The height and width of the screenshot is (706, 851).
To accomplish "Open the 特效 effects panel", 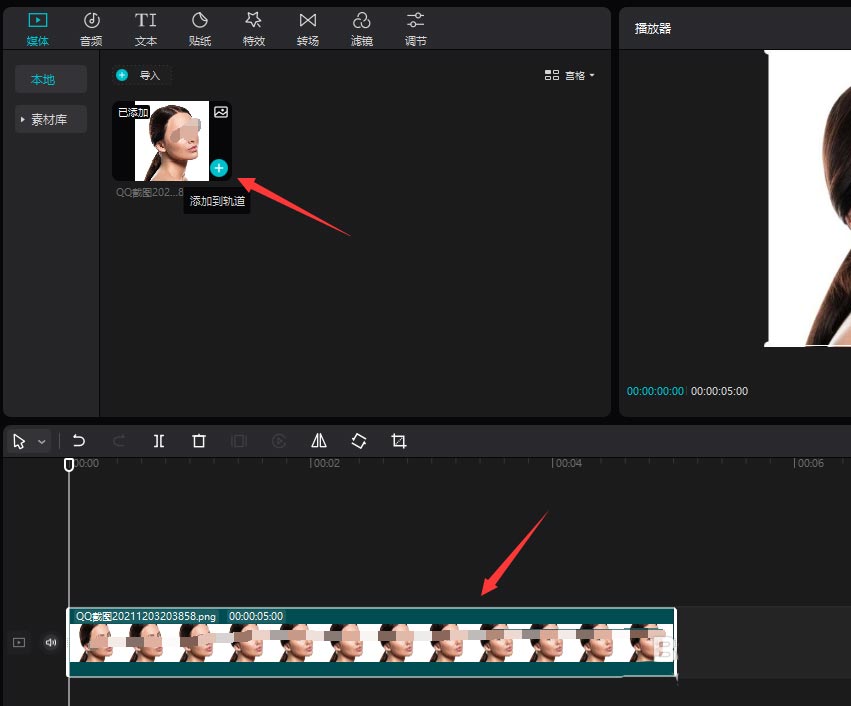I will (254, 28).
